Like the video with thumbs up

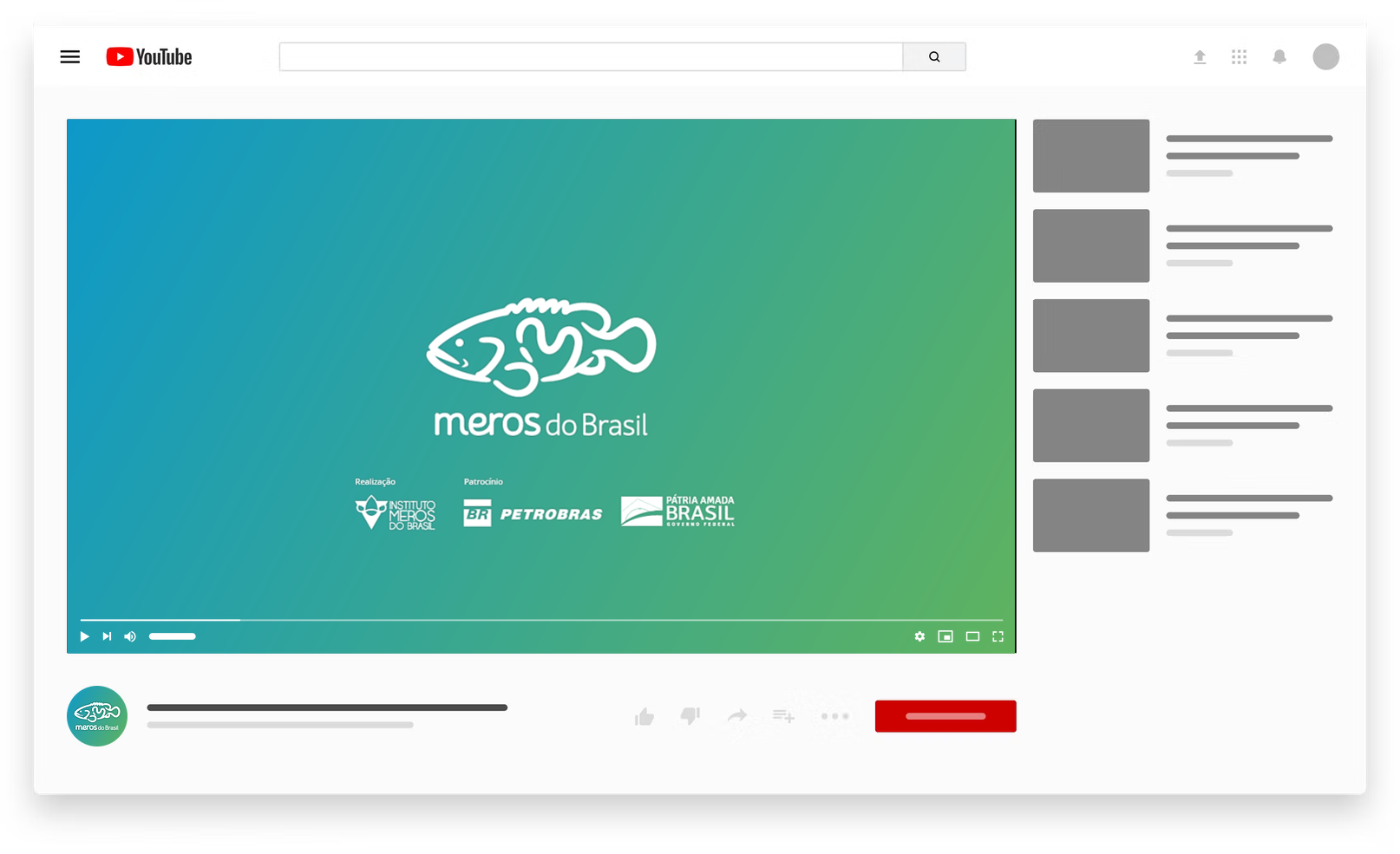(644, 716)
